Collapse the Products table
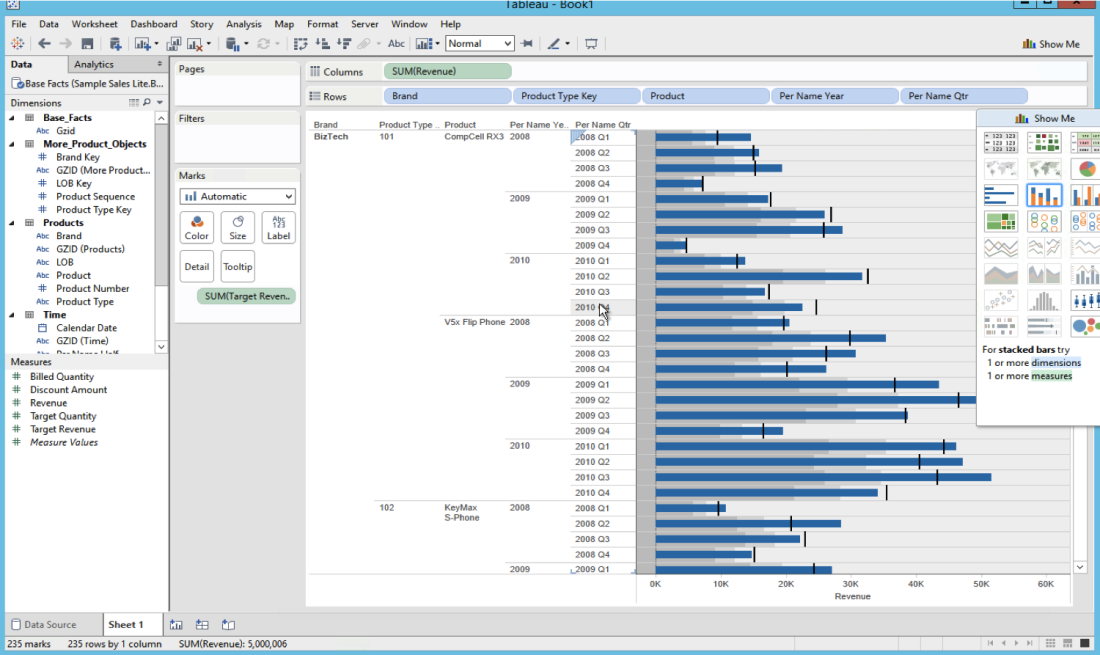Image resolution: width=1100 pixels, height=655 pixels. pyautogui.click(x=12, y=223)
